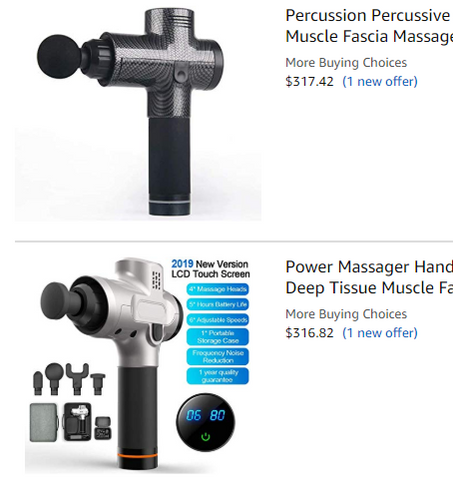Image resolution: width=453 pixels, height=480 pixels.
Task: Click the green power icon on LCD display
Action: click(x=206, y=437)
